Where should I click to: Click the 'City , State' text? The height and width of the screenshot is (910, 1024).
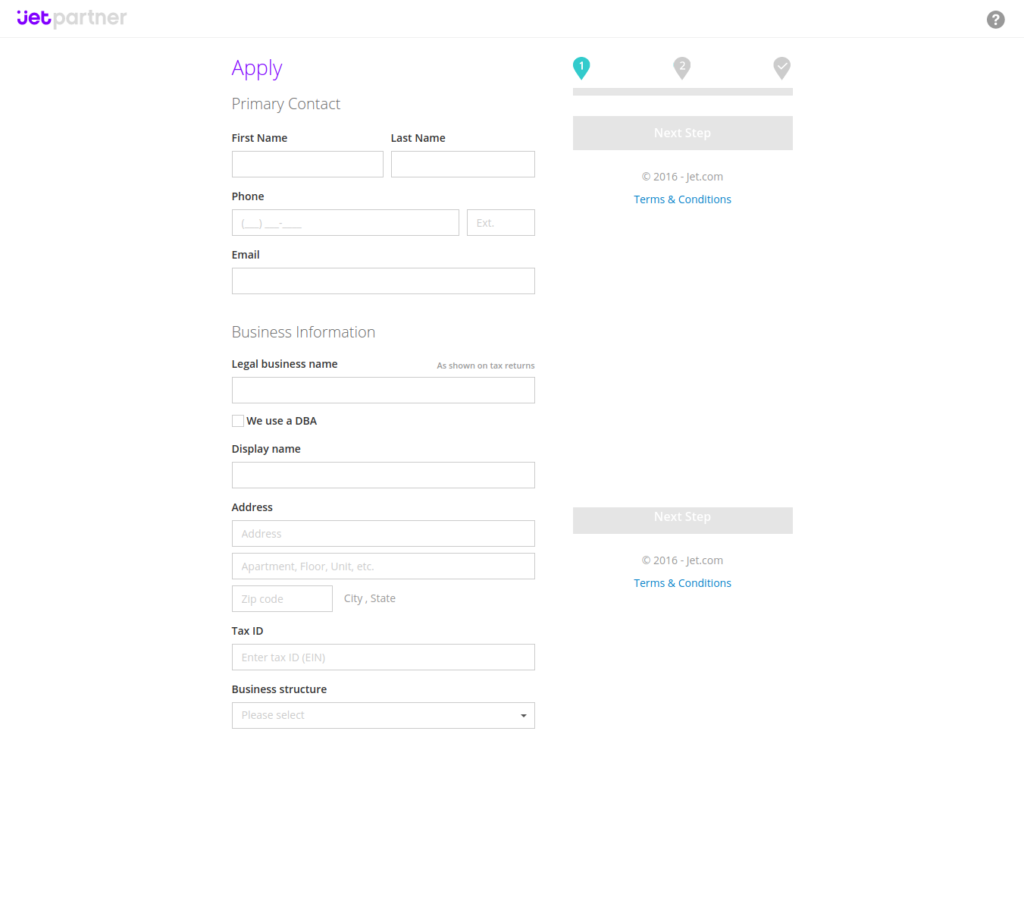tap(370, 598)
